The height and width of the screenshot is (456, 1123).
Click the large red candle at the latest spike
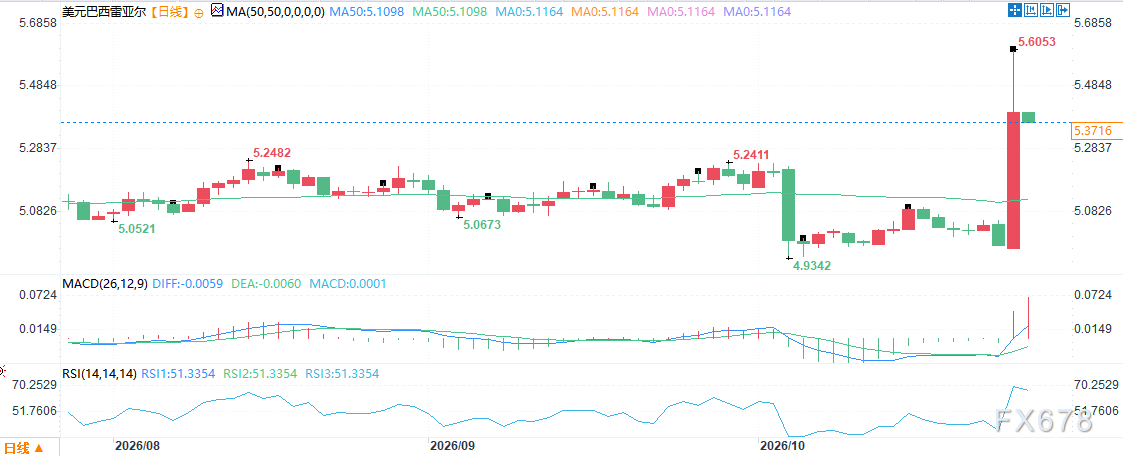1013,180
